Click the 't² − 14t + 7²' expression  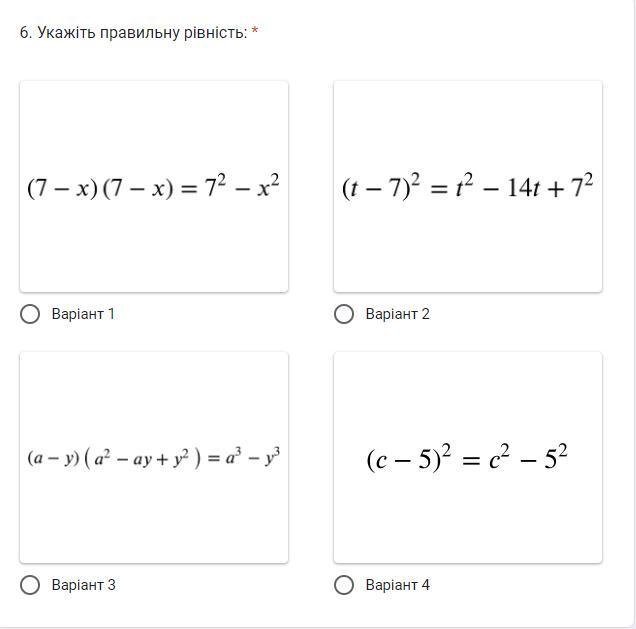524,187
